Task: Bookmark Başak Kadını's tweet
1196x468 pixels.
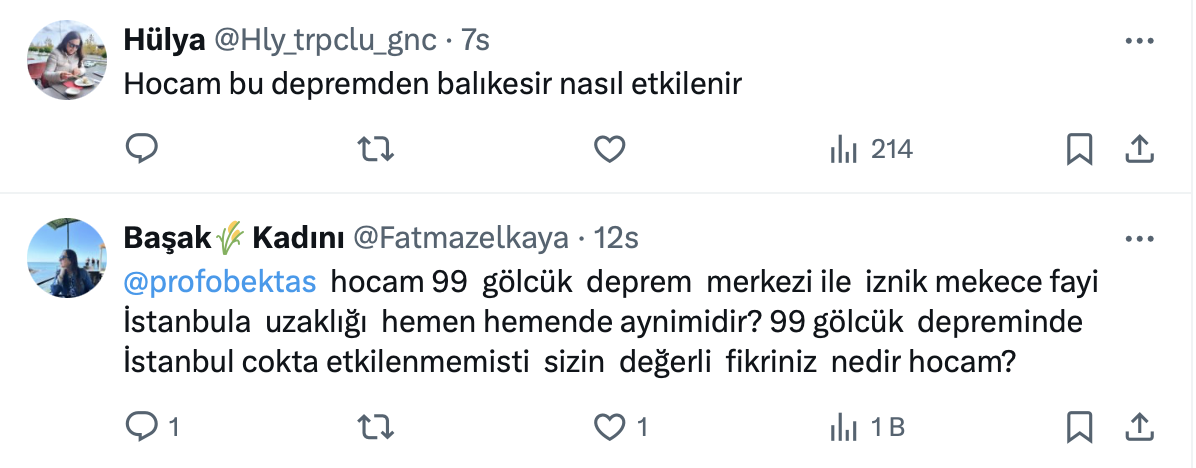Action: (1079, 427)
